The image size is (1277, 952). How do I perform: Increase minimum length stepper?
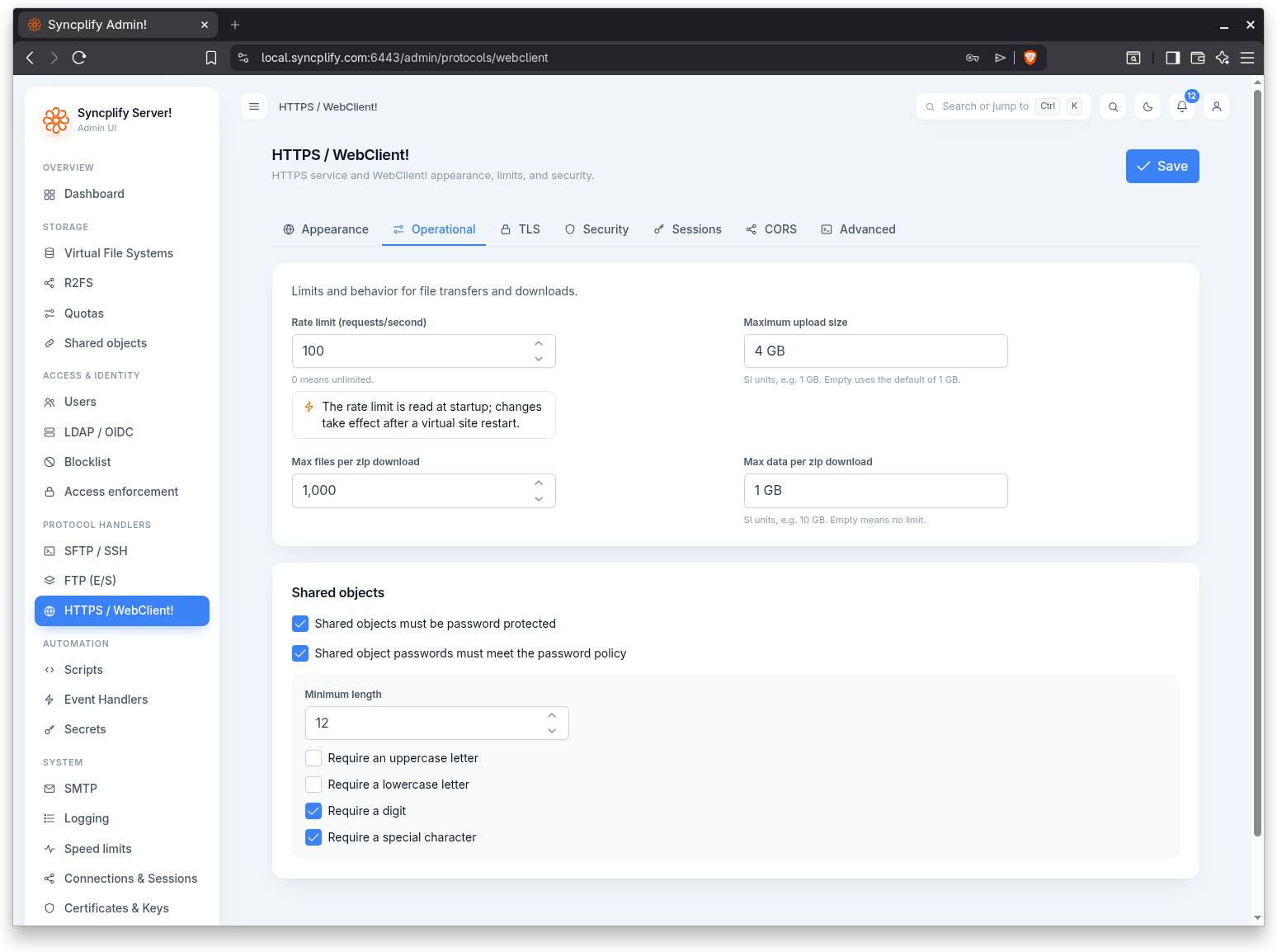coord(552,715)
